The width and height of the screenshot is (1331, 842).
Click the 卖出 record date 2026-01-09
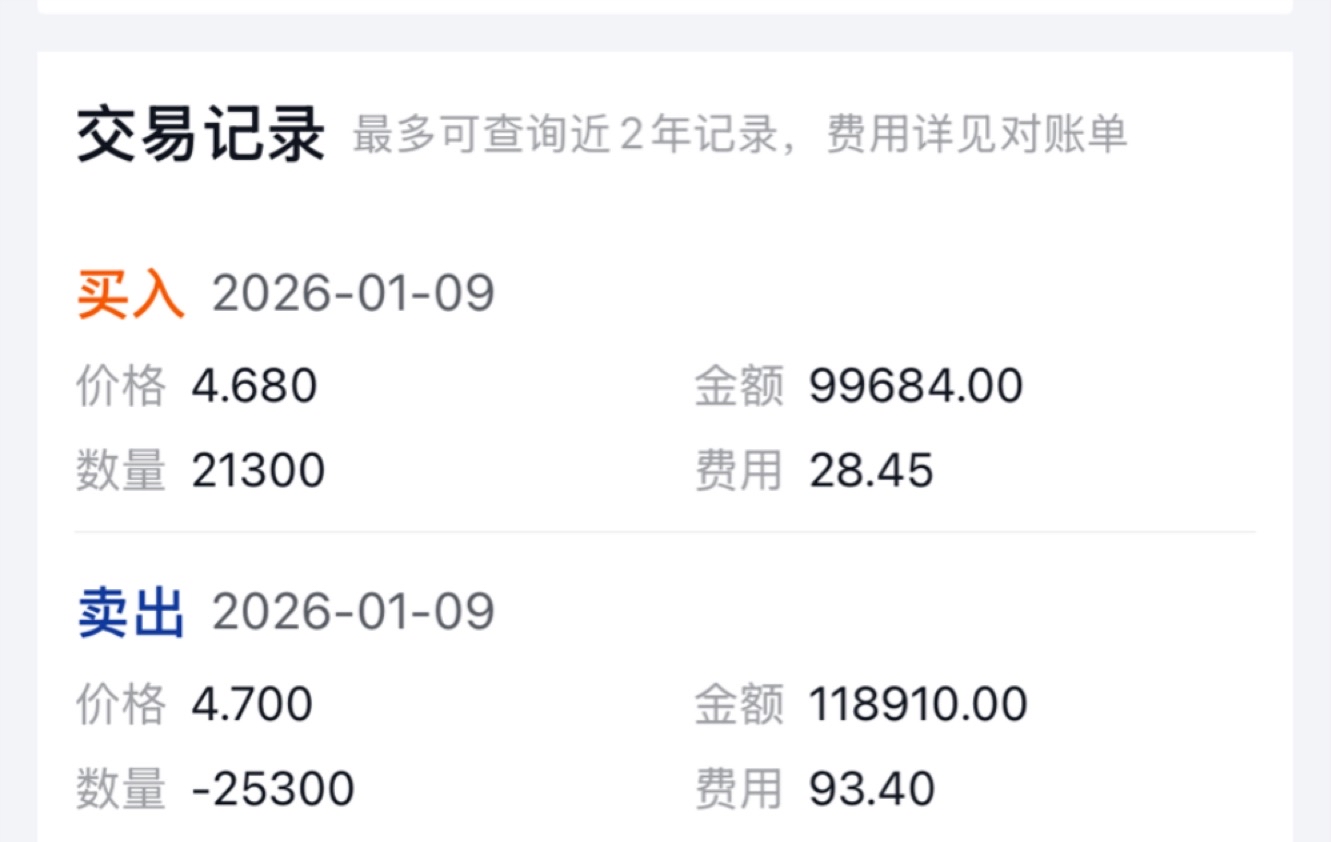tap(353, 613)
